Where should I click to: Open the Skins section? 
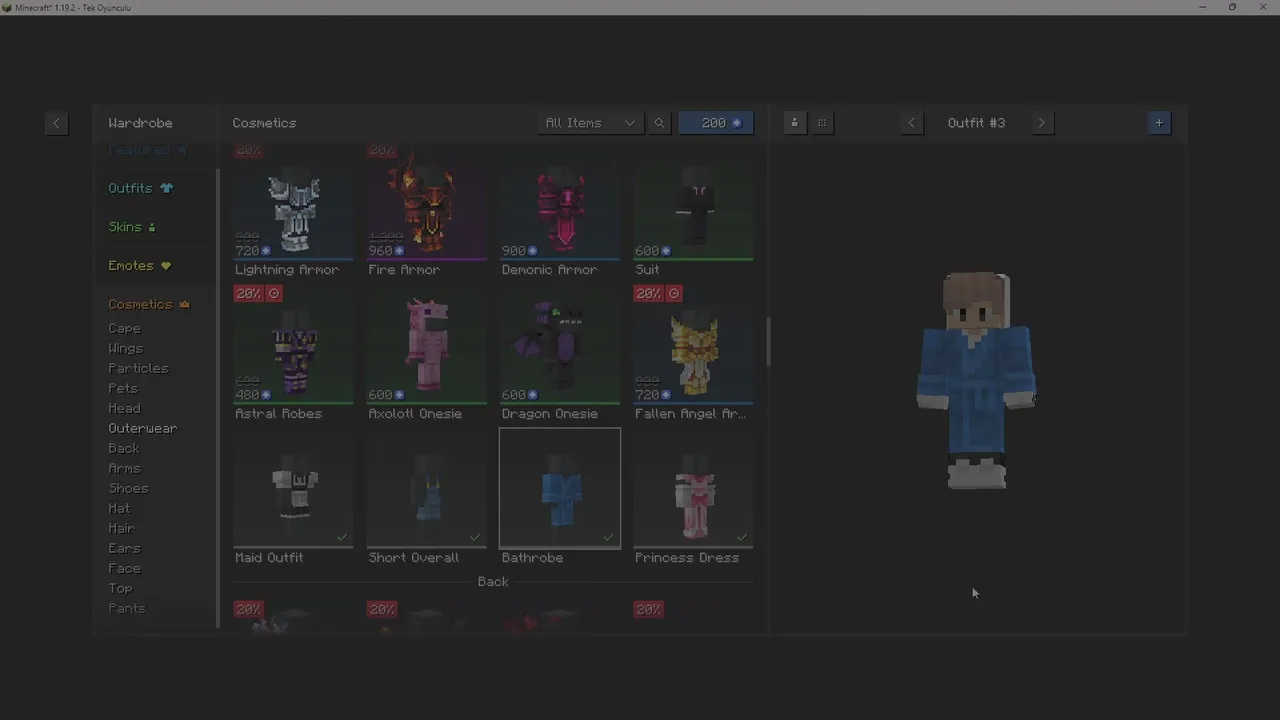point(132,227)
